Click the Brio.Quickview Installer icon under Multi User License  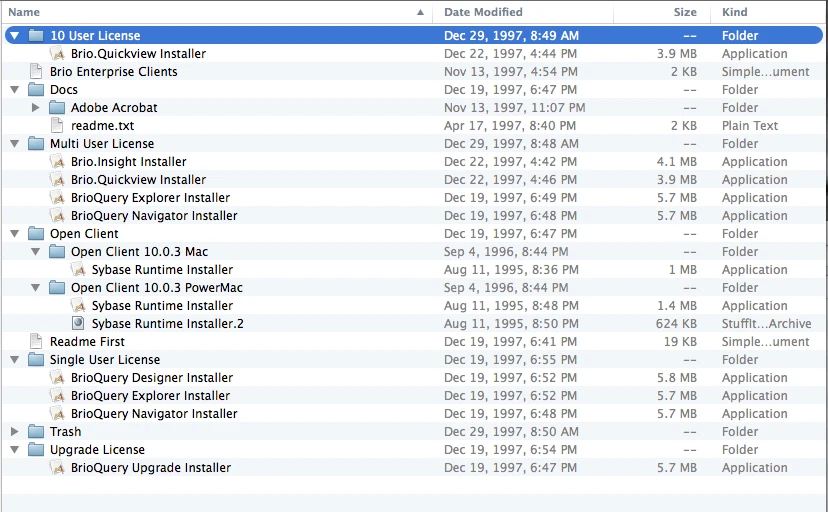pyautogui.click(x=57, y=179)
